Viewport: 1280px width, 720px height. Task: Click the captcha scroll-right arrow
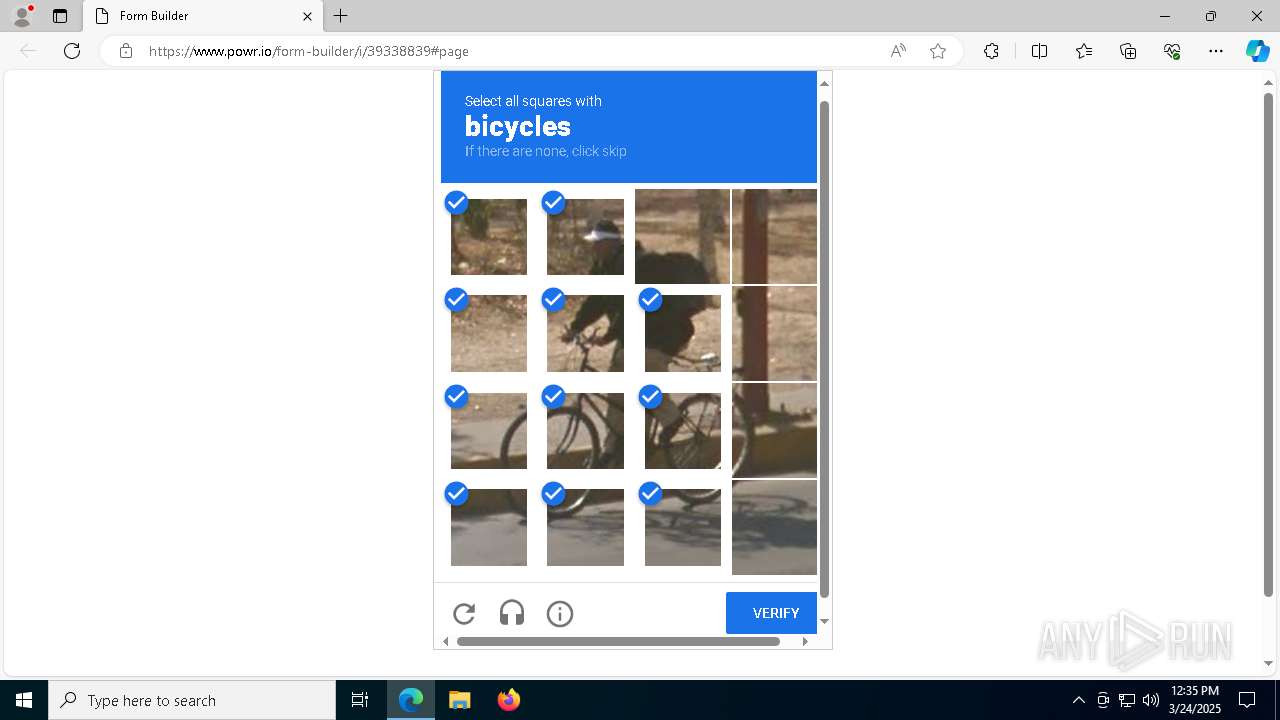805,641
